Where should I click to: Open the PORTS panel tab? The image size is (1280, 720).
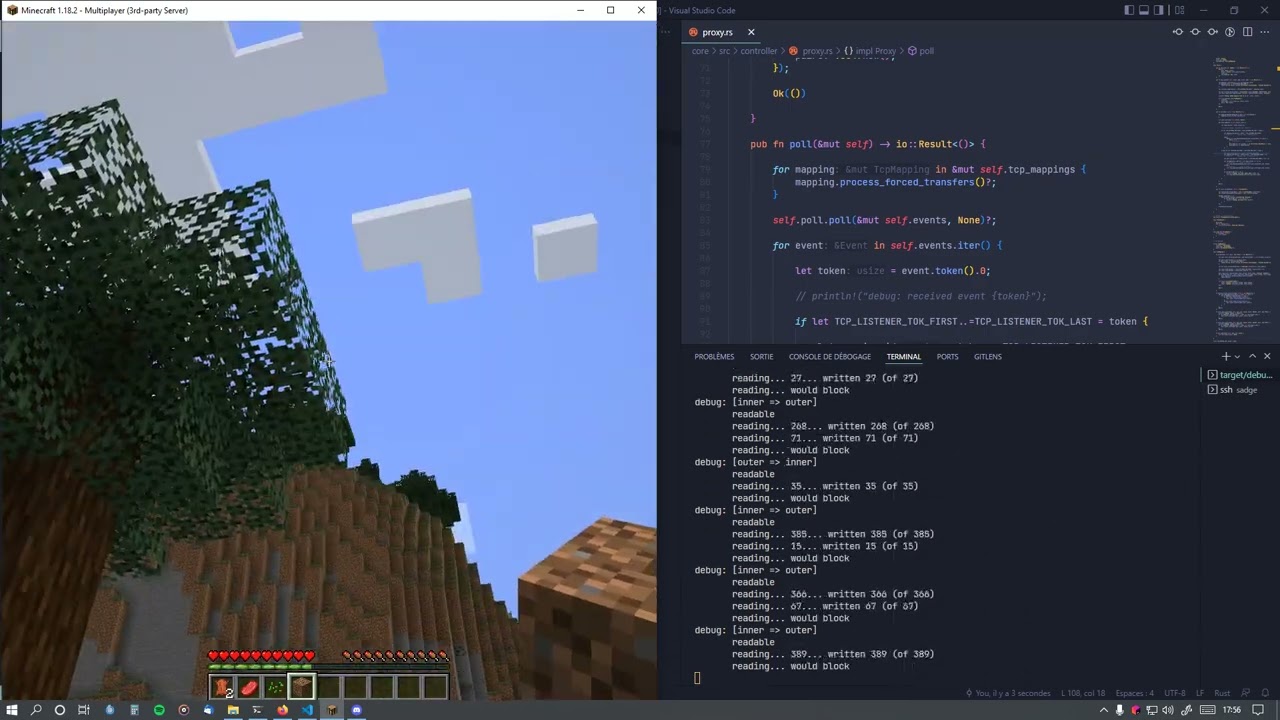point(947,357)
